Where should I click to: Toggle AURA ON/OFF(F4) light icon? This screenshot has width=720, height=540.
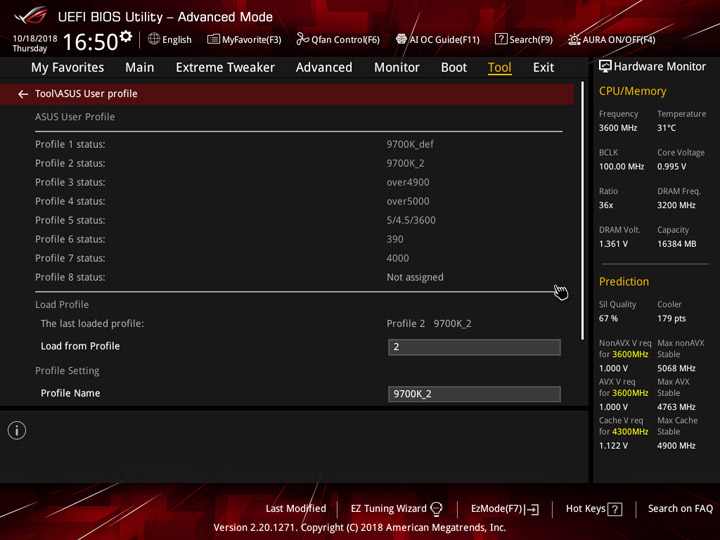(x=574, y=39)
